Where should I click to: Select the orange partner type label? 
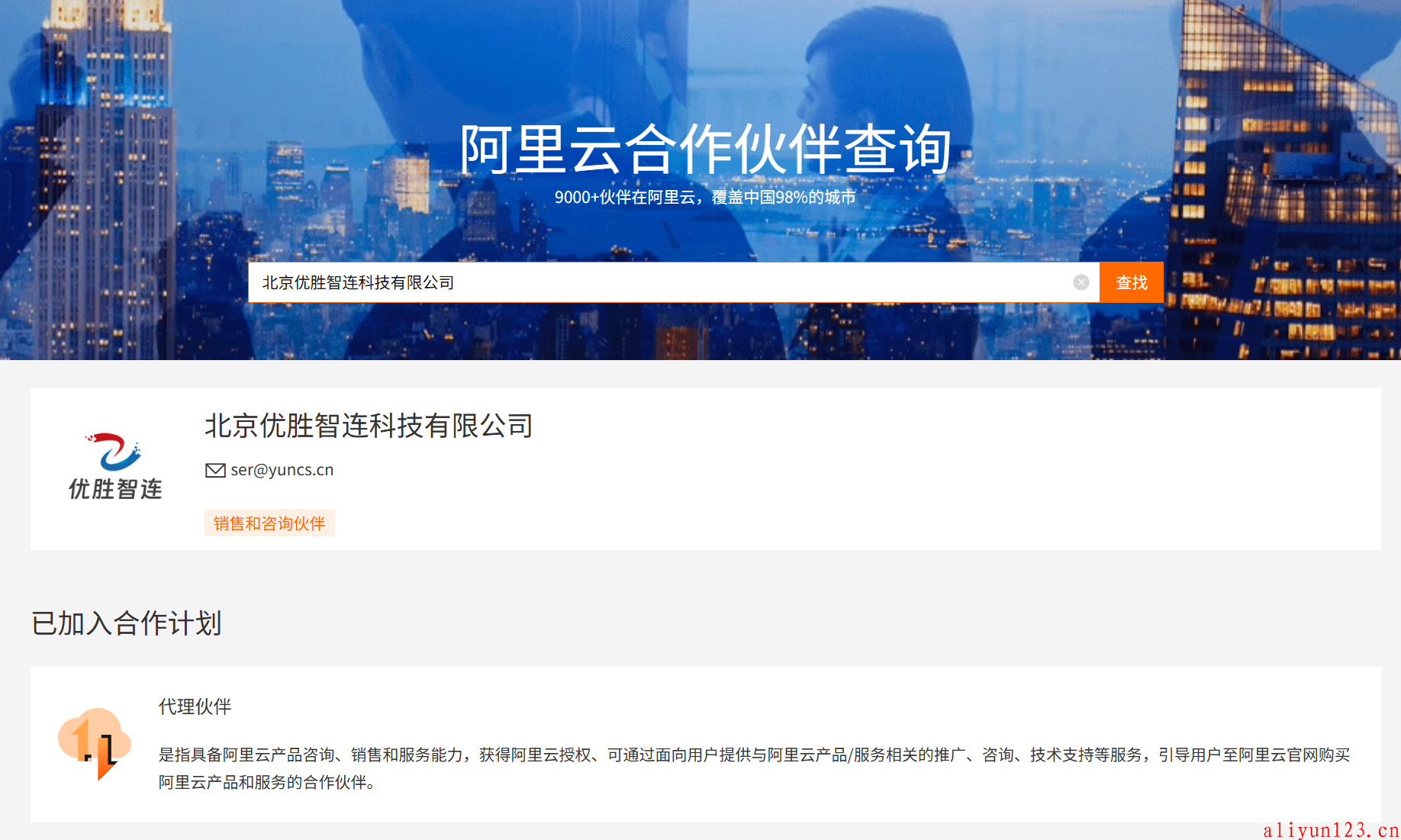pos(269,523)
